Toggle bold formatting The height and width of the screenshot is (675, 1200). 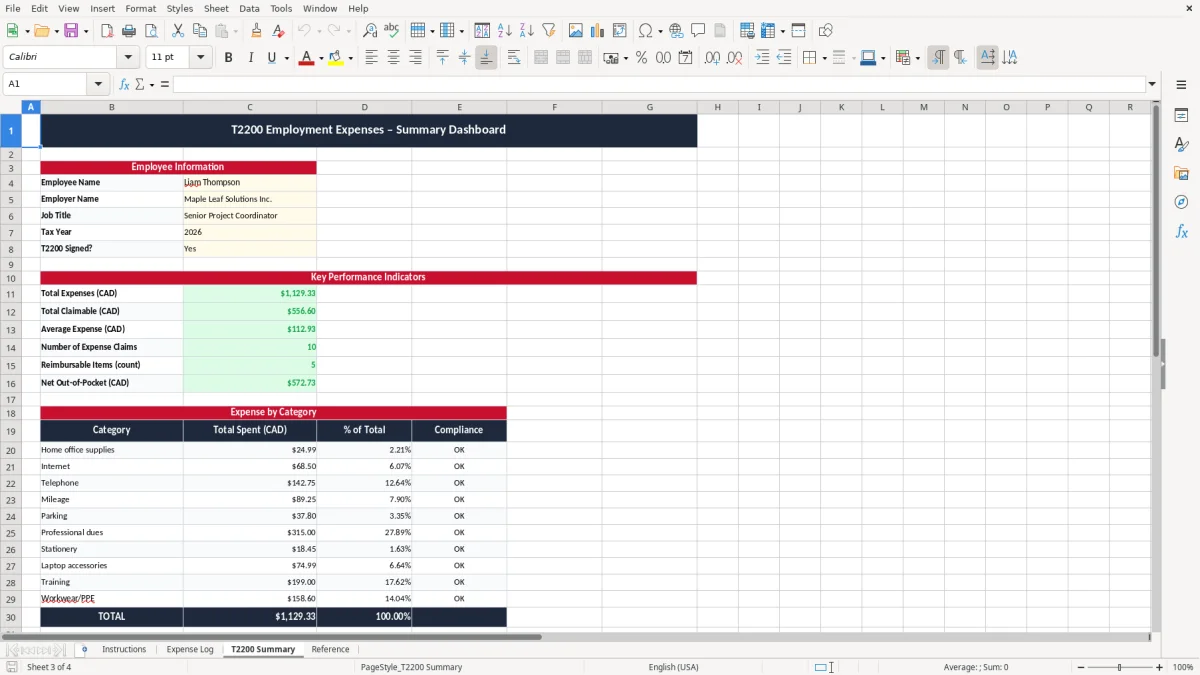(x=228, y=58)
